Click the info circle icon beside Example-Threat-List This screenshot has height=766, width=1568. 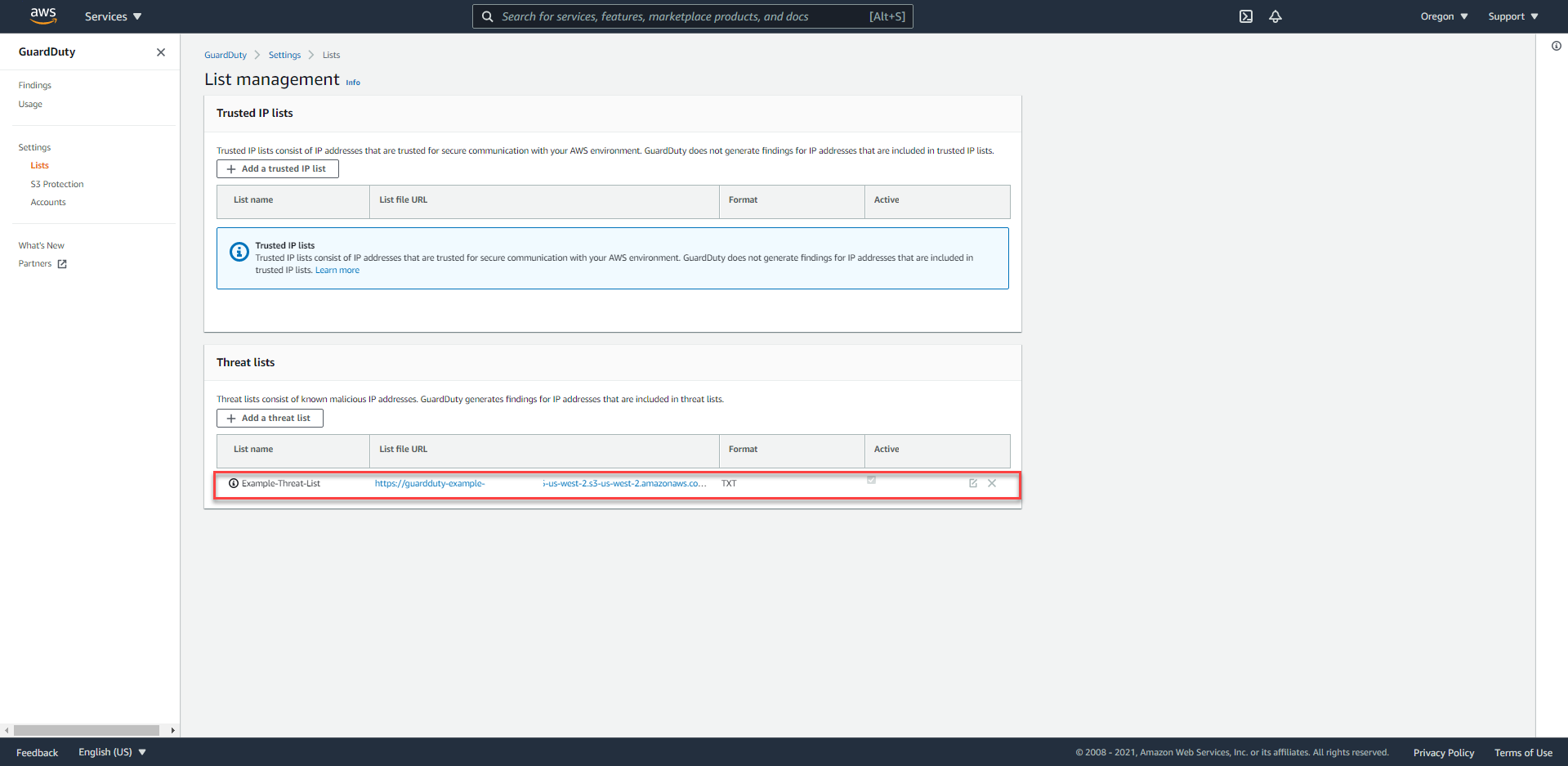pyautogui.click(x=234, y=483)
